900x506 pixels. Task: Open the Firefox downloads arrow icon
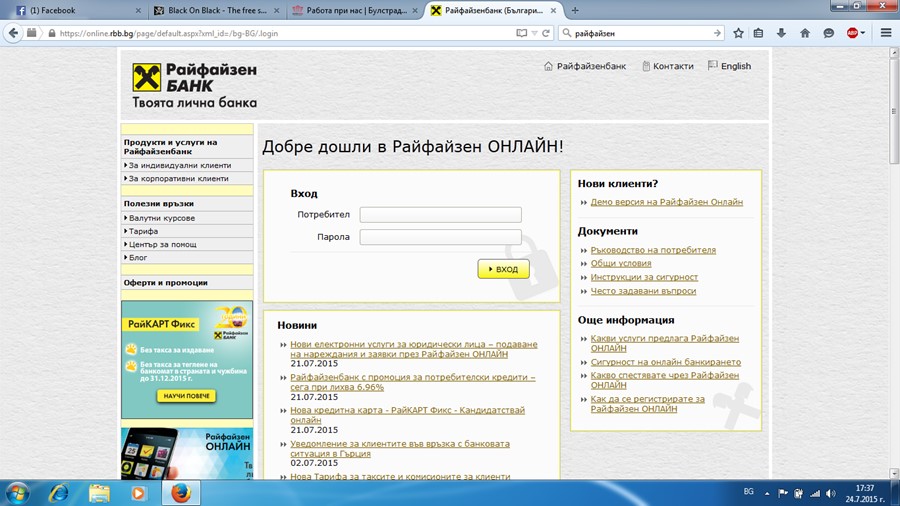point(782,33)
